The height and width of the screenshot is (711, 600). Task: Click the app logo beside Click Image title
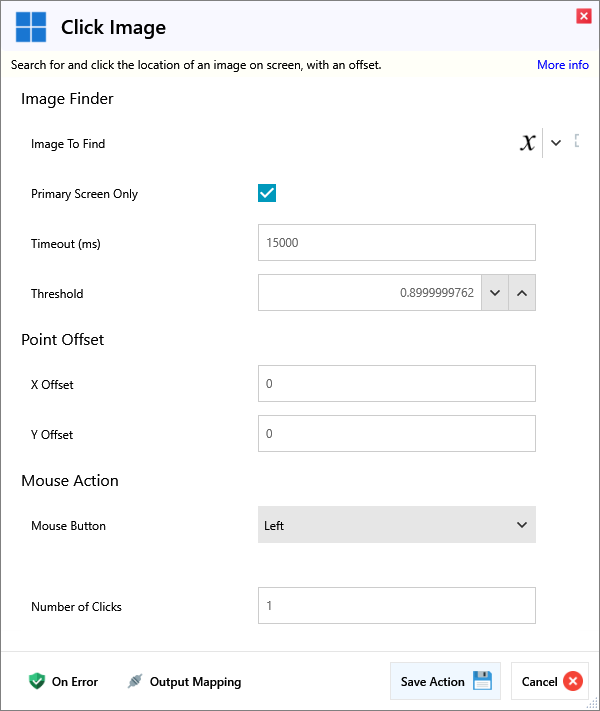31,27
